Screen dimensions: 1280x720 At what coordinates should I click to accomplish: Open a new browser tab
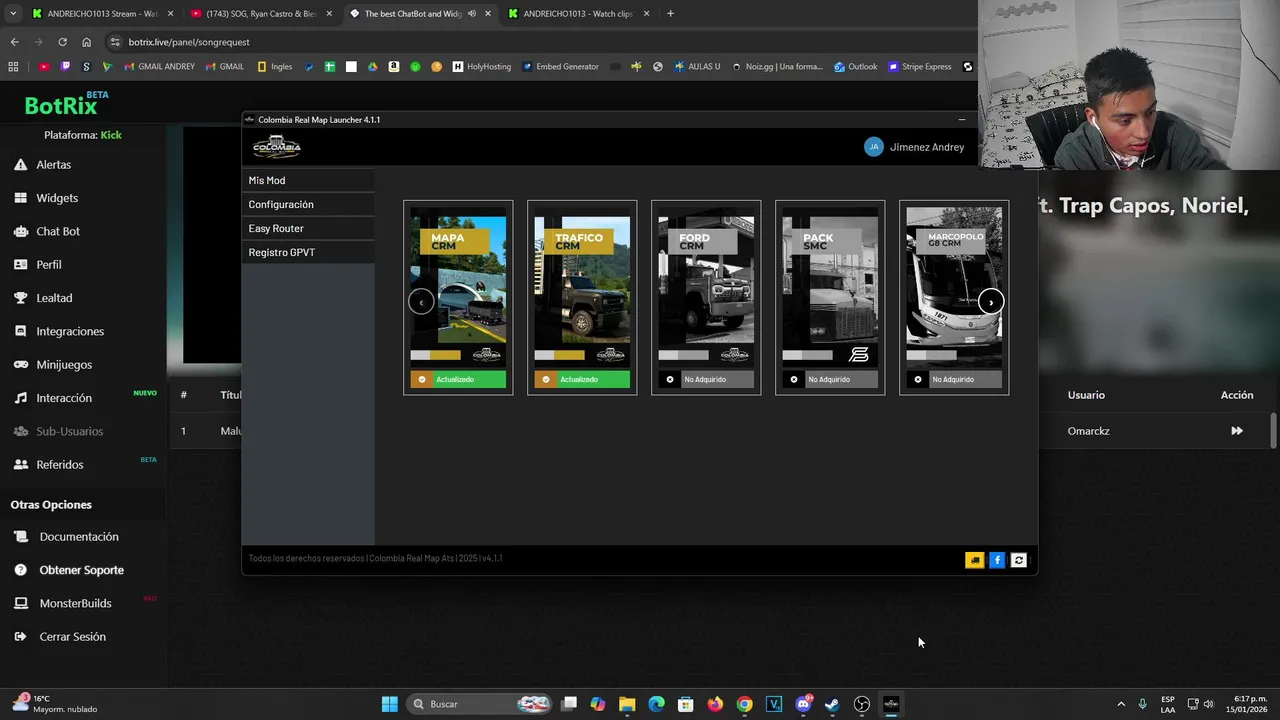[670, 14]
